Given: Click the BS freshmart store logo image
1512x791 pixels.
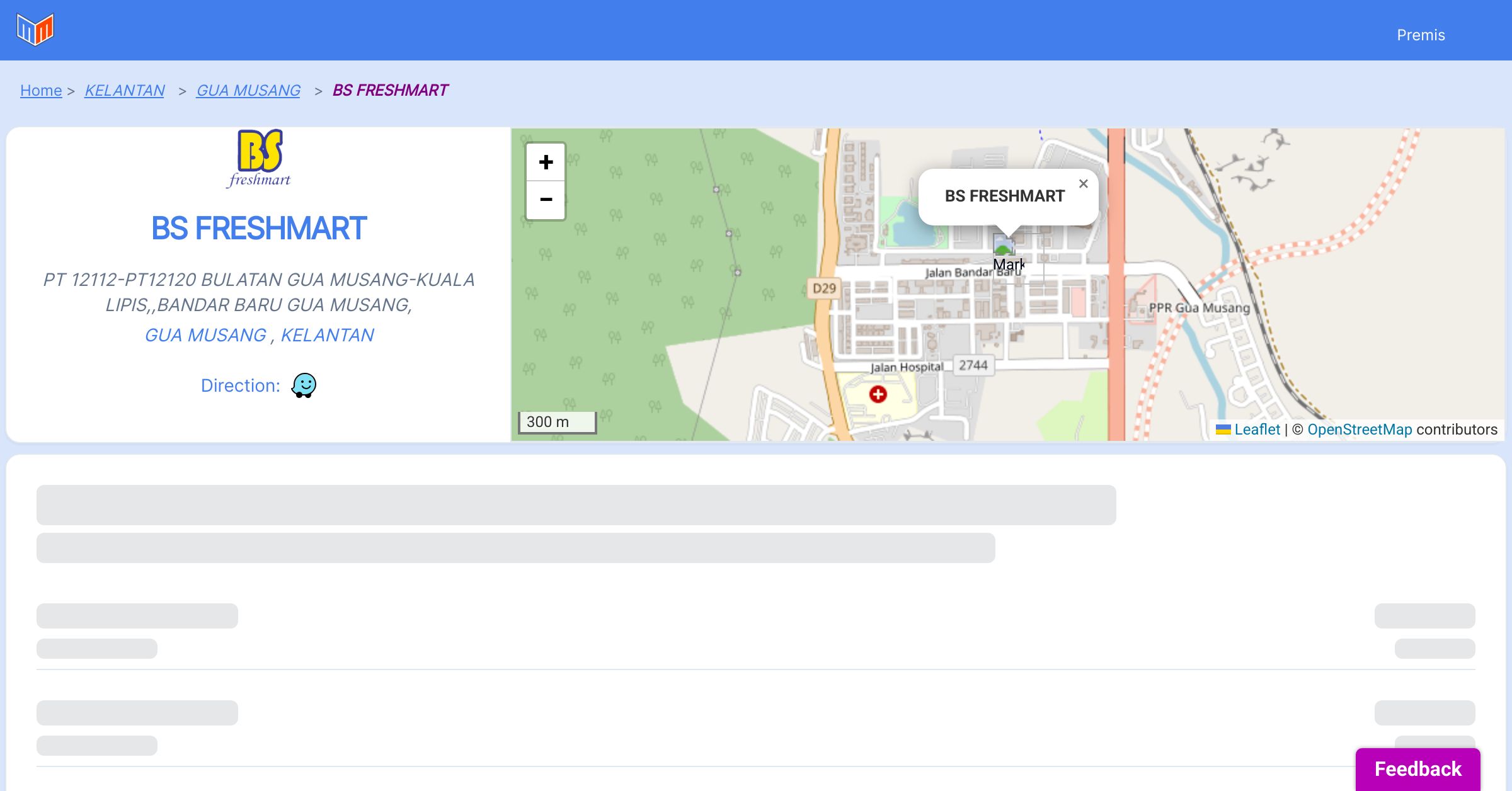Looking at the screenshot, I should click(260, 158).
